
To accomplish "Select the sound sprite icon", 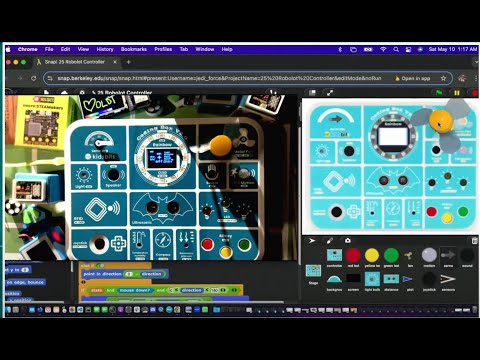I will [467, 255].
